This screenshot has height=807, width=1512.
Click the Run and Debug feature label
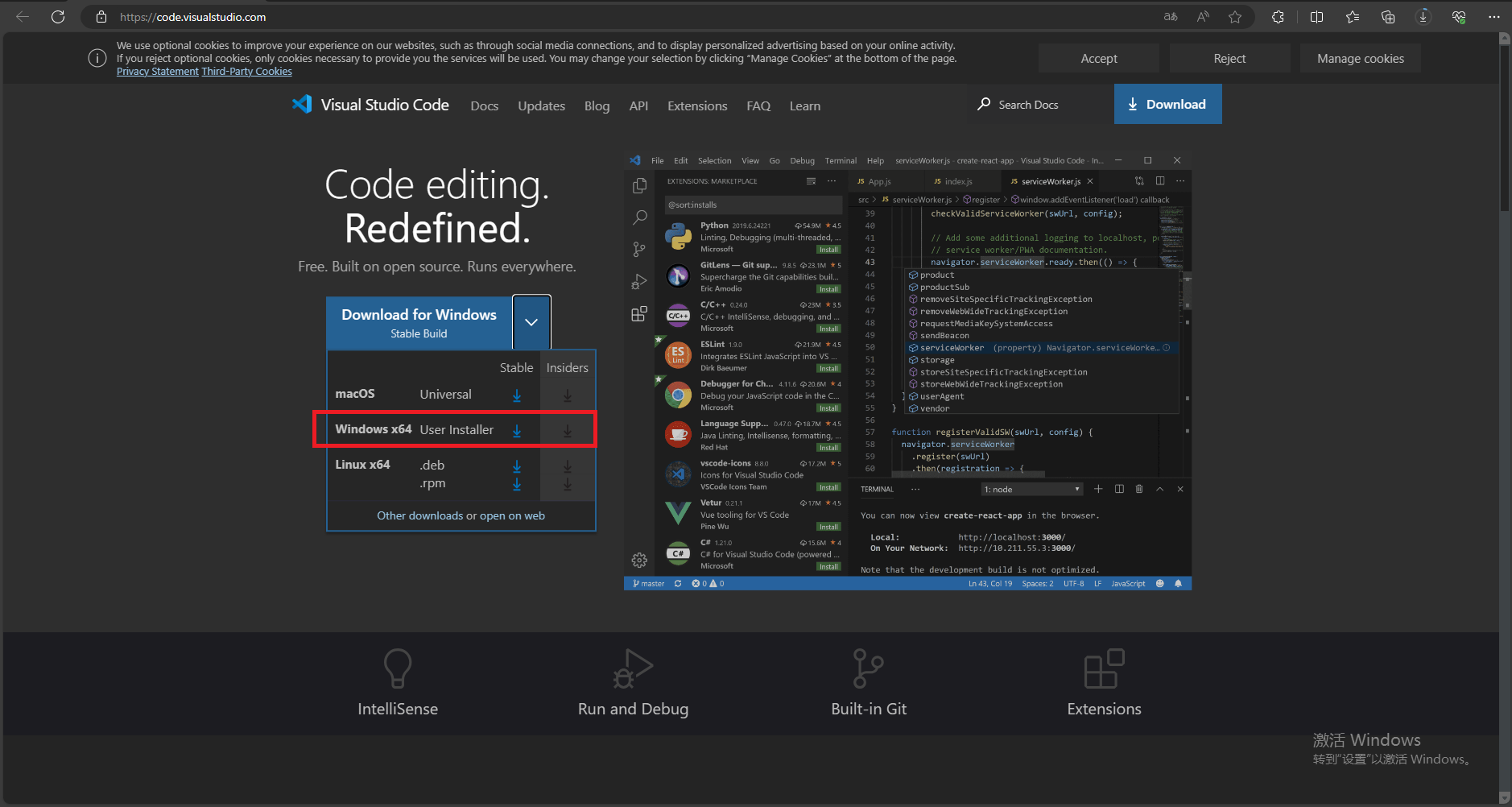coord(633,709)
